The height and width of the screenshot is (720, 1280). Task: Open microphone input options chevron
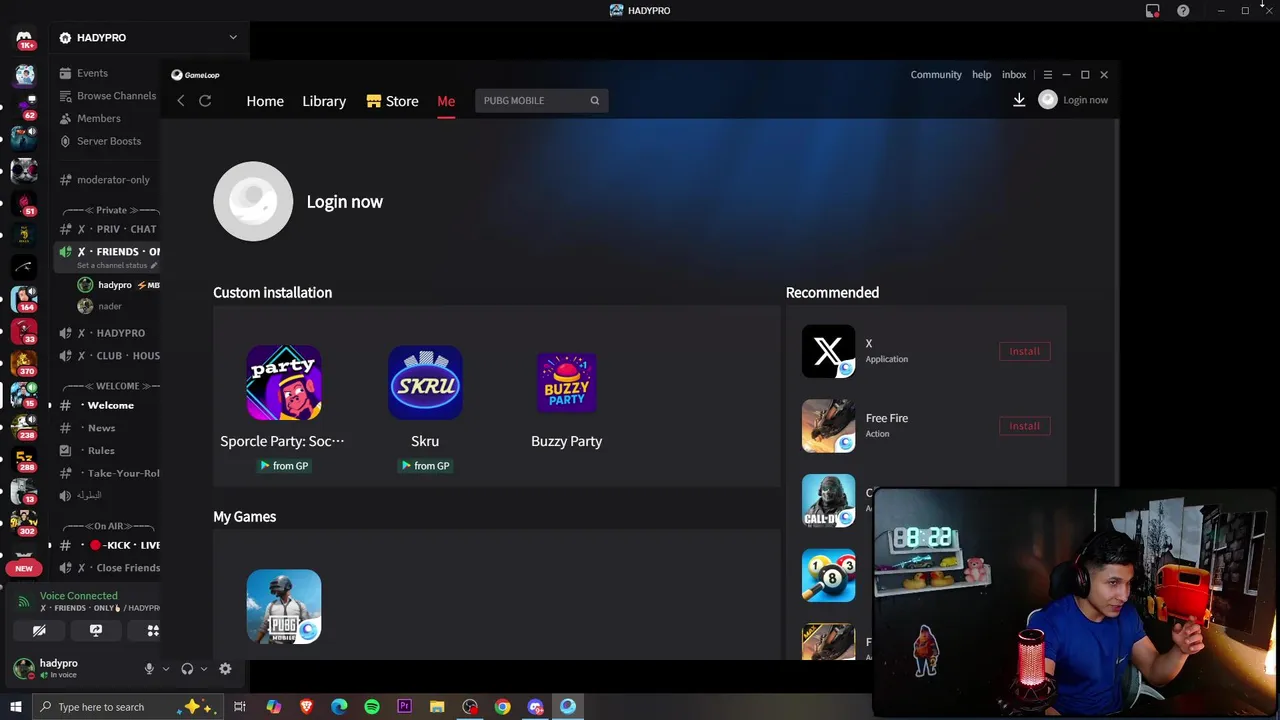click(x=166, y=669)
